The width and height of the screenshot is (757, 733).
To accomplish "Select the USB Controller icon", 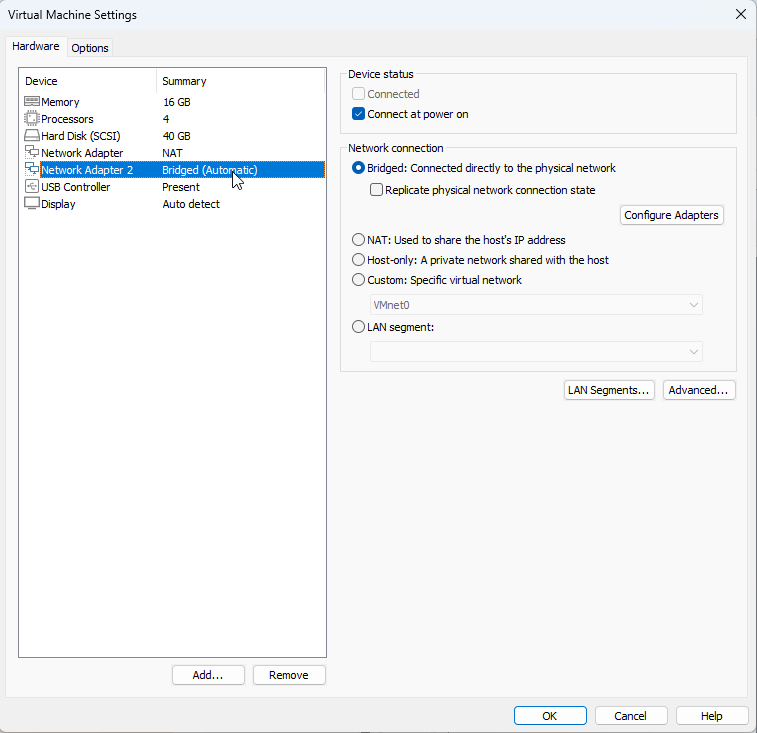I will coord(32,187).
